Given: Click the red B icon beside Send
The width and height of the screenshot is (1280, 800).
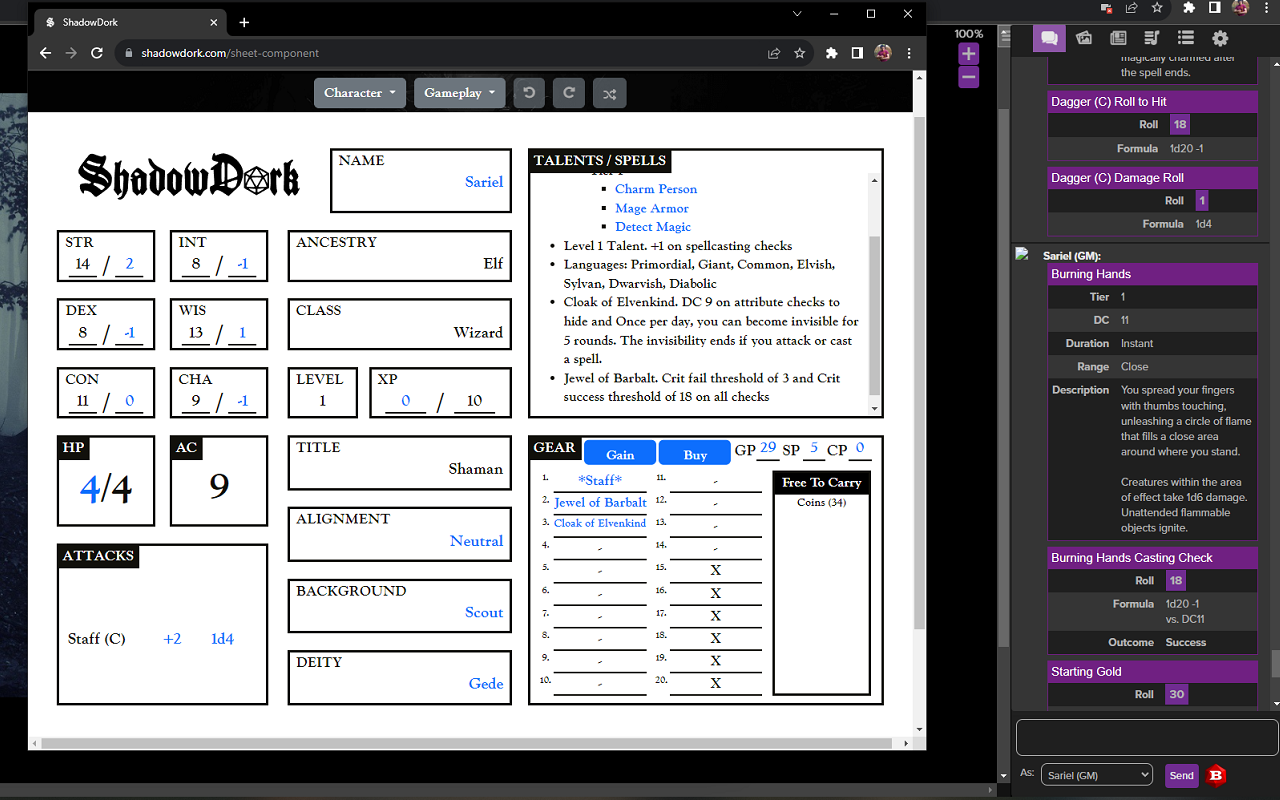Looking at the screenshot, I should tap(1216, 775).
